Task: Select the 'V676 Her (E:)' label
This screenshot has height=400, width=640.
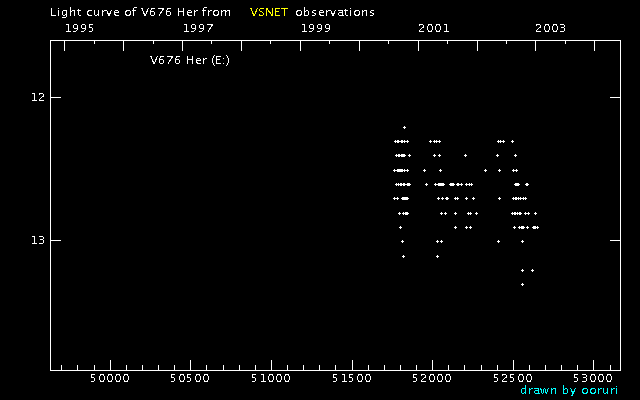Action: tap(190, 60)
